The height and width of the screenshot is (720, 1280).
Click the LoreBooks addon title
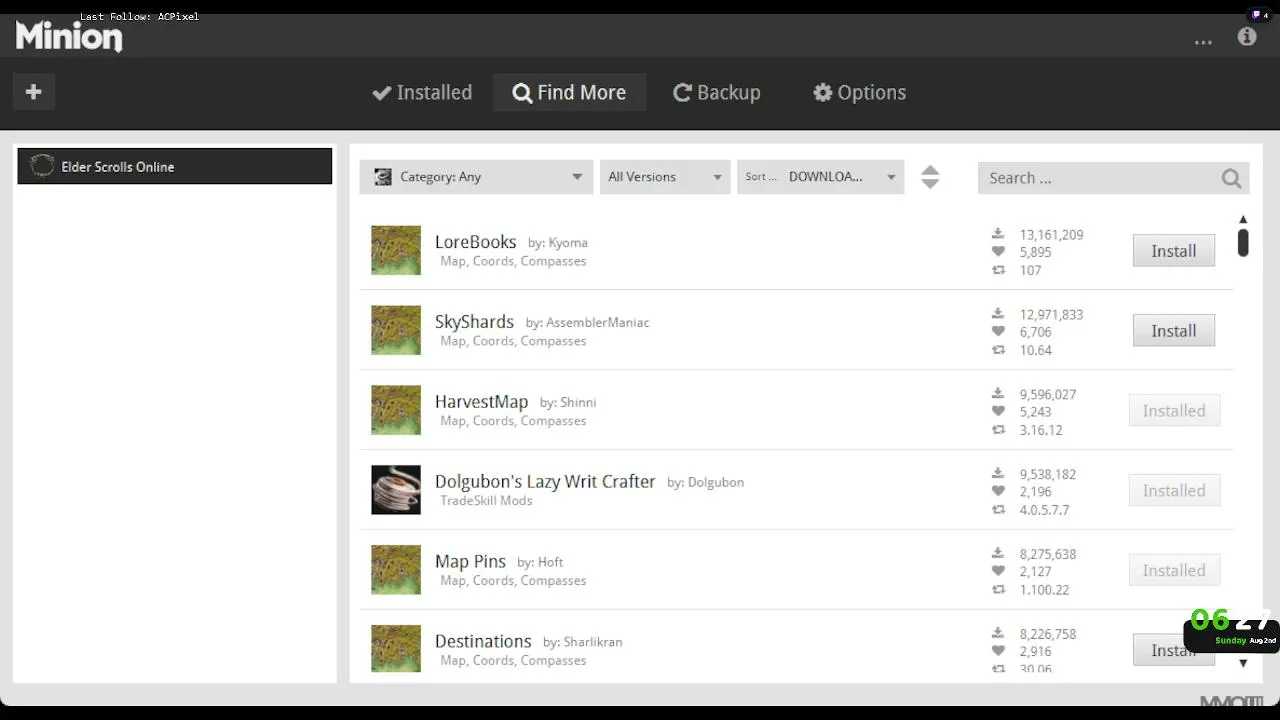point(475,242)
